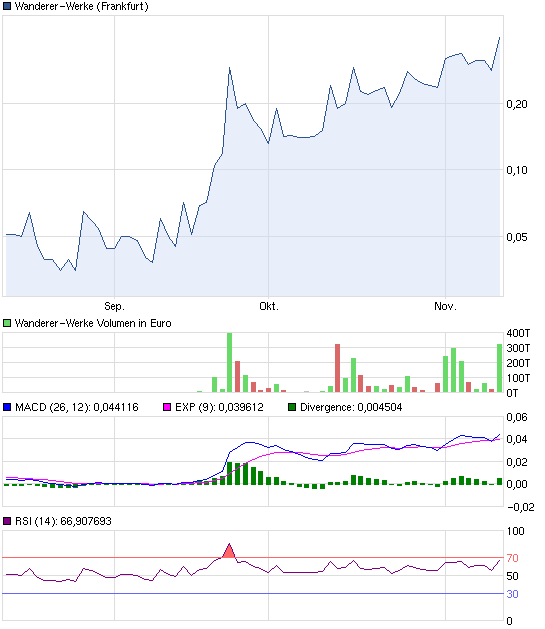Click the 'Nov.' x-axis label
This screenshot has width=545, height=629.
(x=445, y=306)
